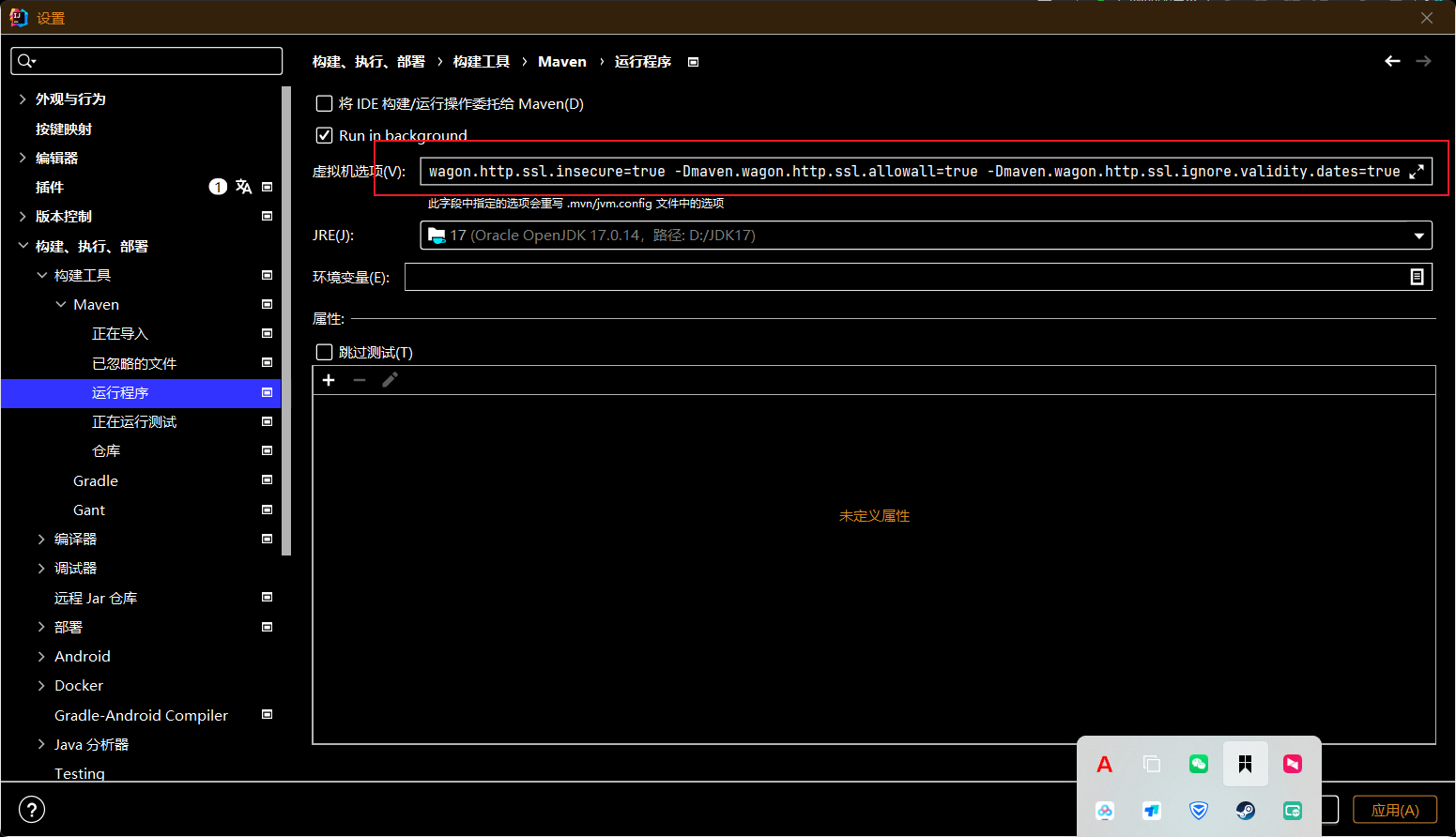This screenshot has height=837, width=1456.
Task: Click the 应用(A) button
Action: (x=1395, y=809)
